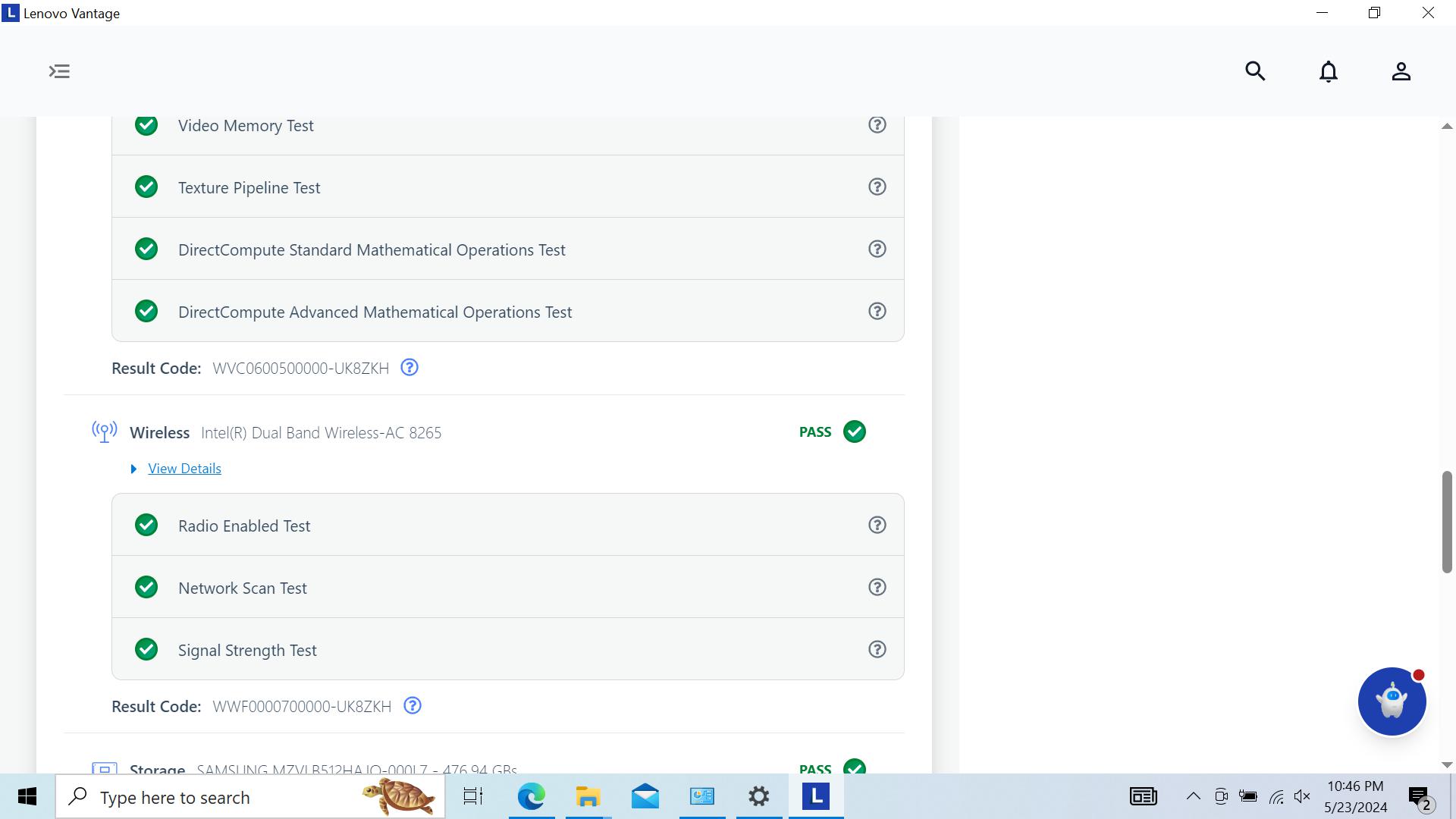
Task: Click Radio Enabled Test green check icon
Action: point(146,526)
